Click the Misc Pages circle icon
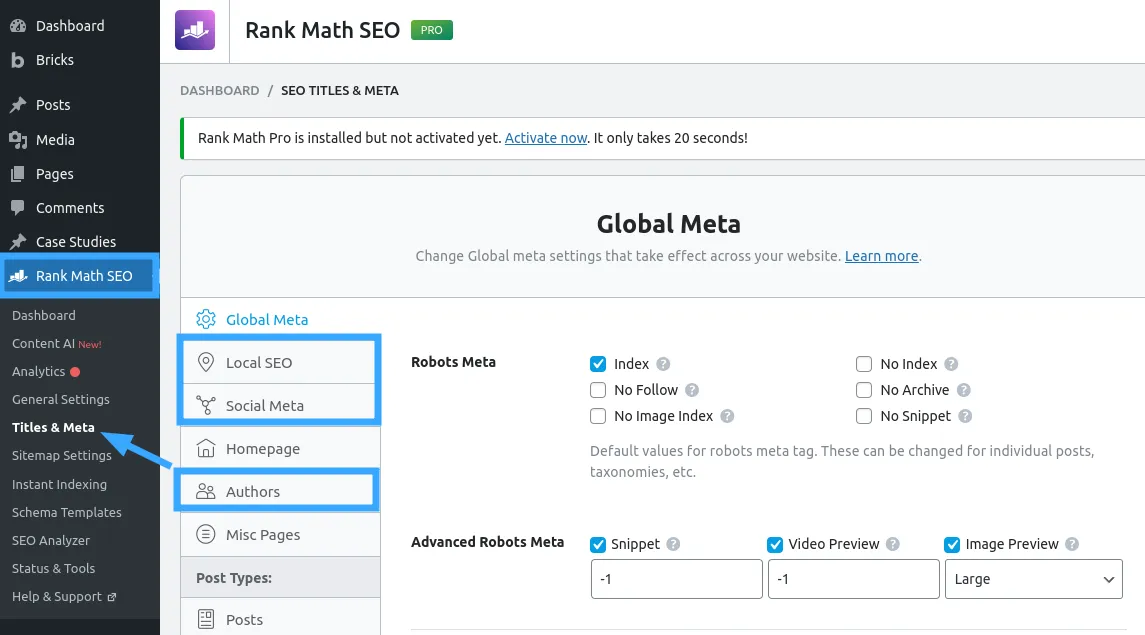 tap(206, 534)
